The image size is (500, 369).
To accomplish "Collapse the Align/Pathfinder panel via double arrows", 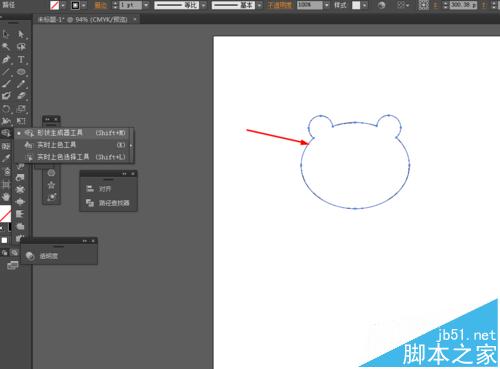I will point(124,174).
